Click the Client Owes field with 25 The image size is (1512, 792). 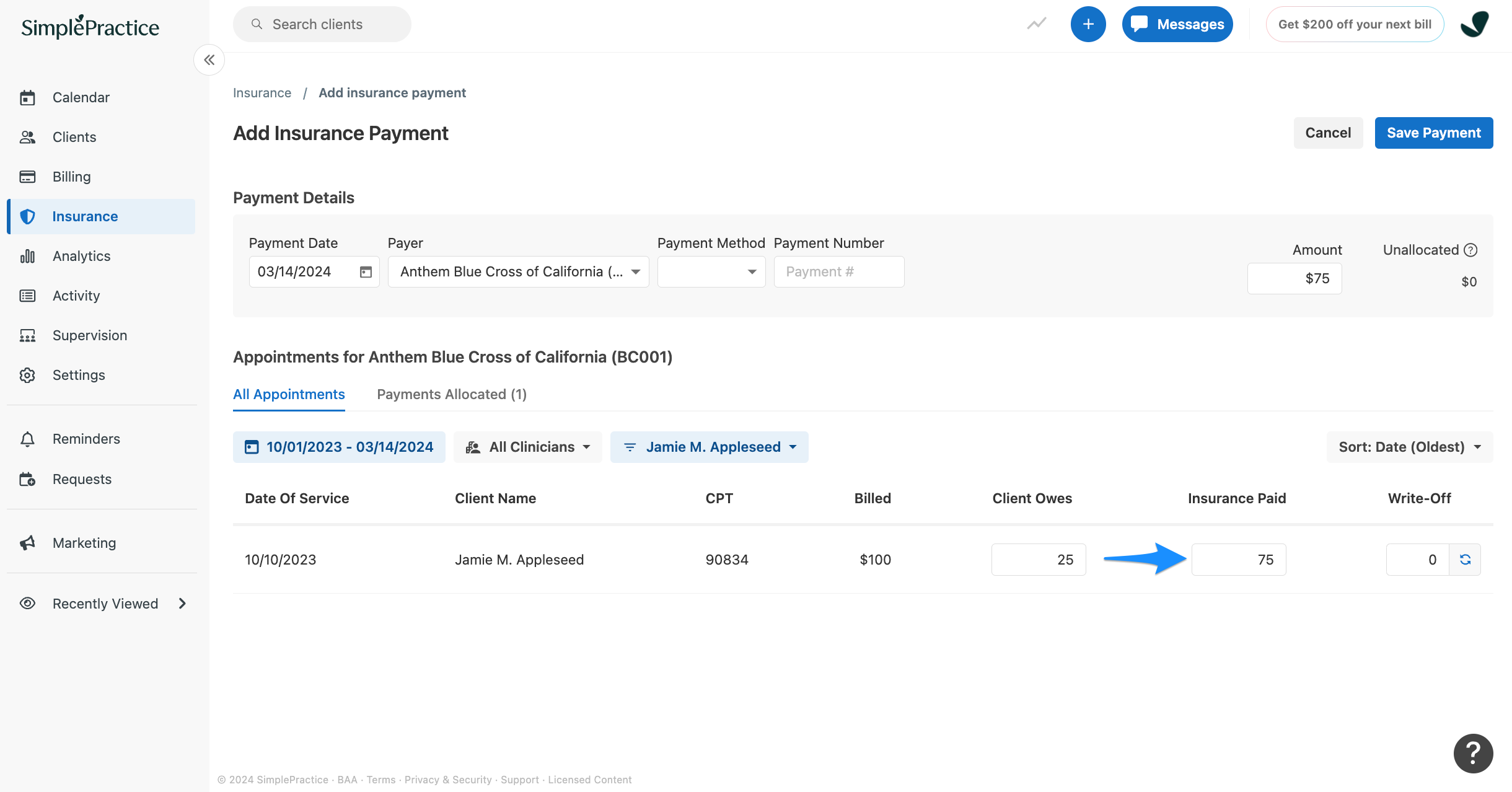click(1039, 560)
